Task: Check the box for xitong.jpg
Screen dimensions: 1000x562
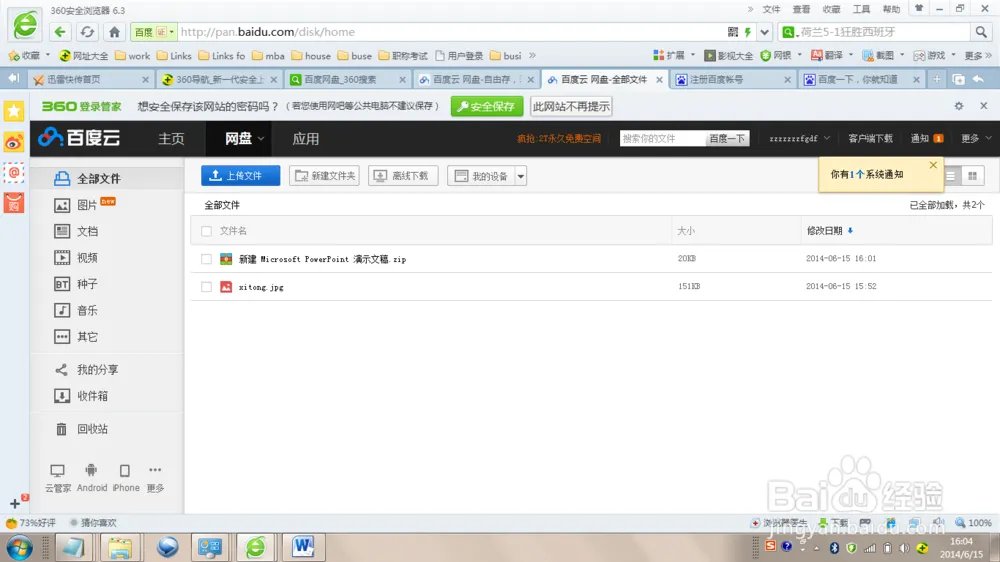Action: click(x=206, y=287)
